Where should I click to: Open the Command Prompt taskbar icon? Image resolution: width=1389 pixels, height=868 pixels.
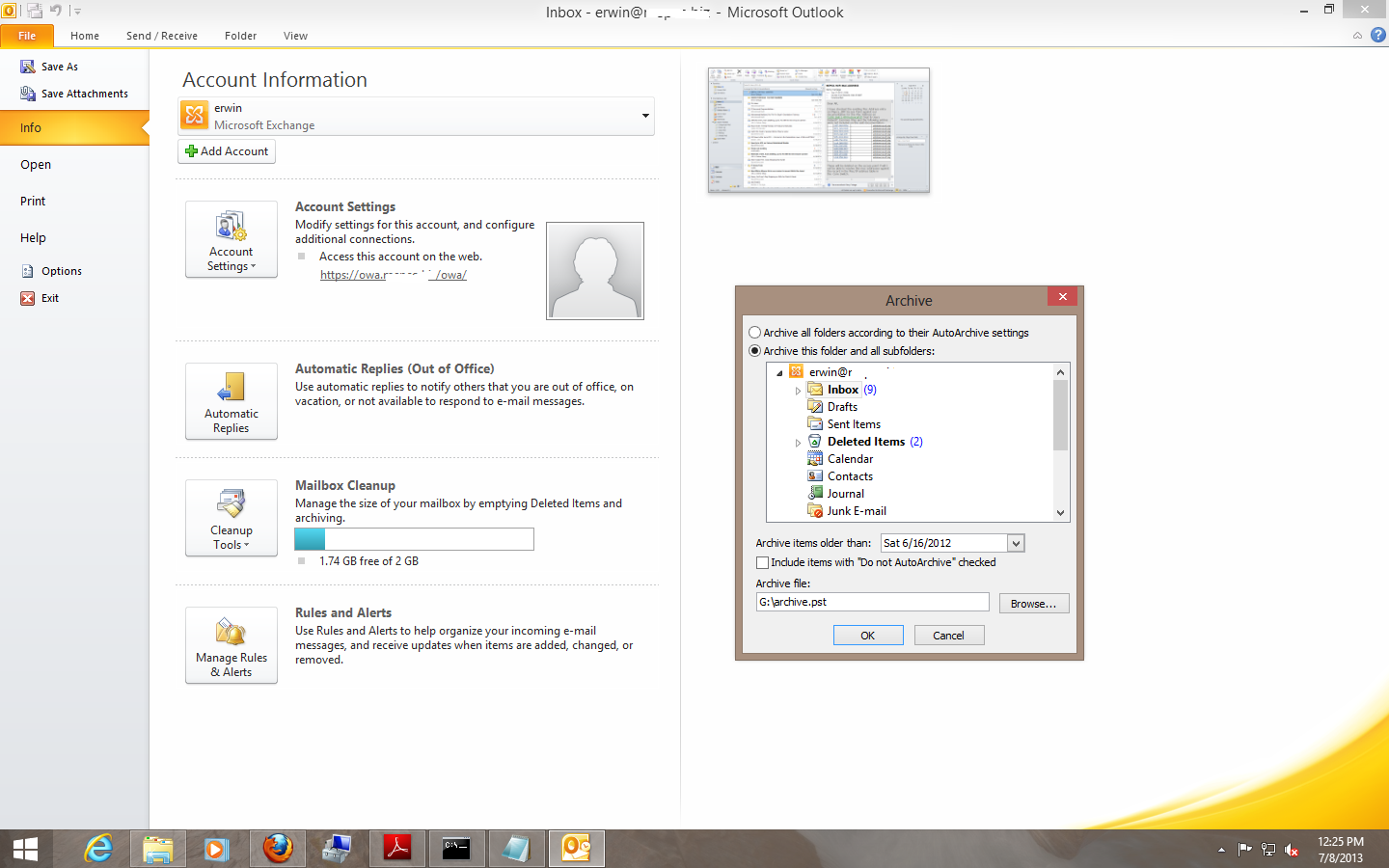coord(456,850)
